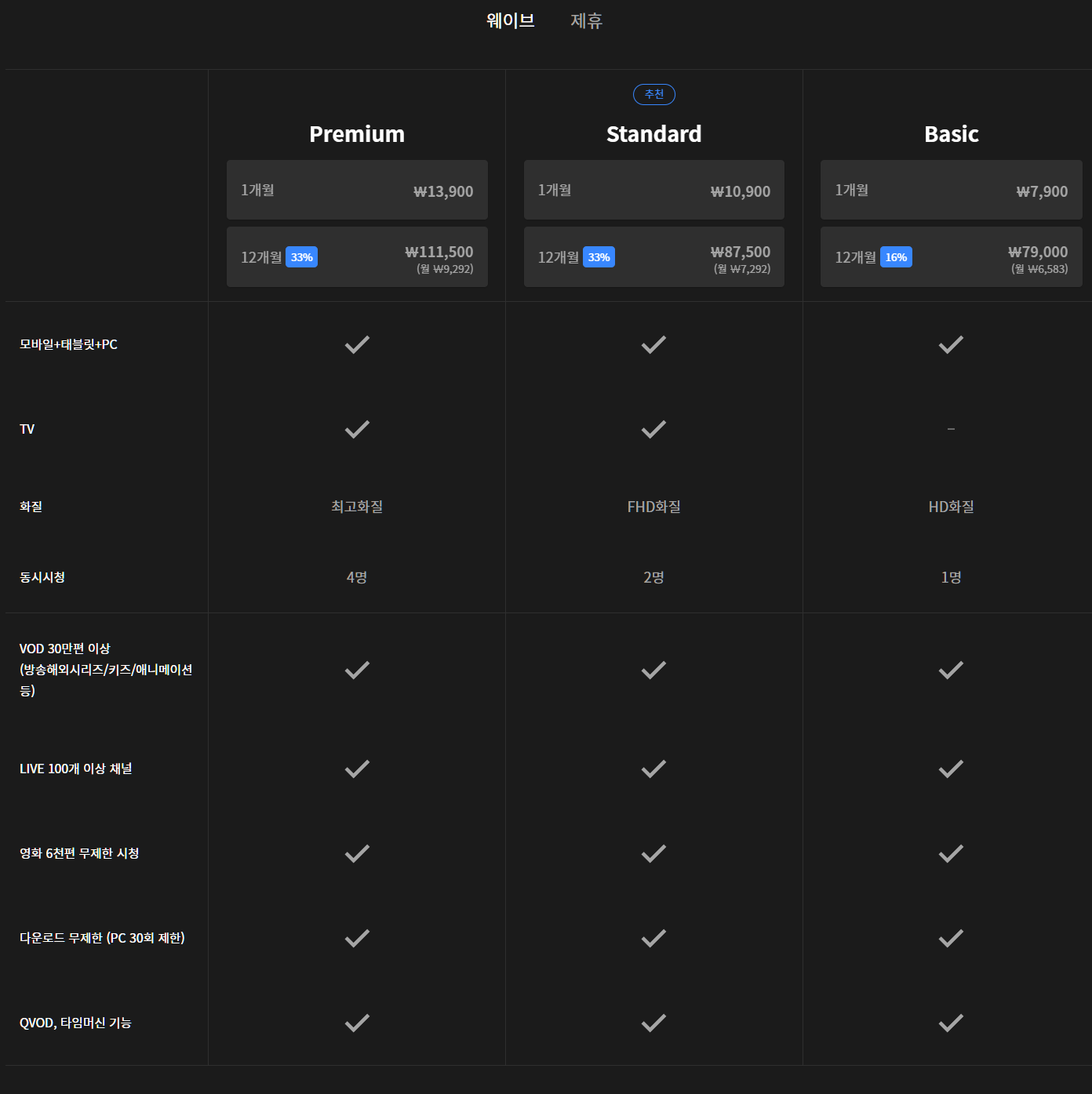Click the Premium checkmark in TV row

click(357, 429)
